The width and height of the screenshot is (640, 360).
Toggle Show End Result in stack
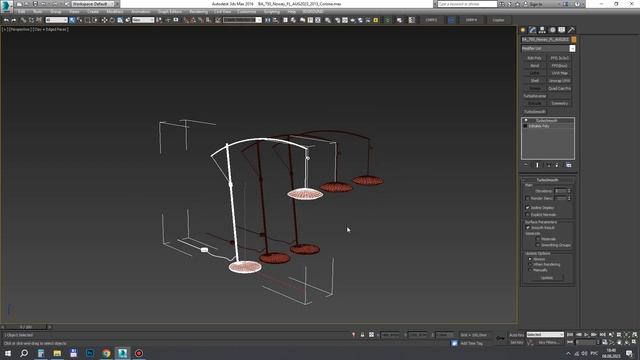(x=537, y=165)
